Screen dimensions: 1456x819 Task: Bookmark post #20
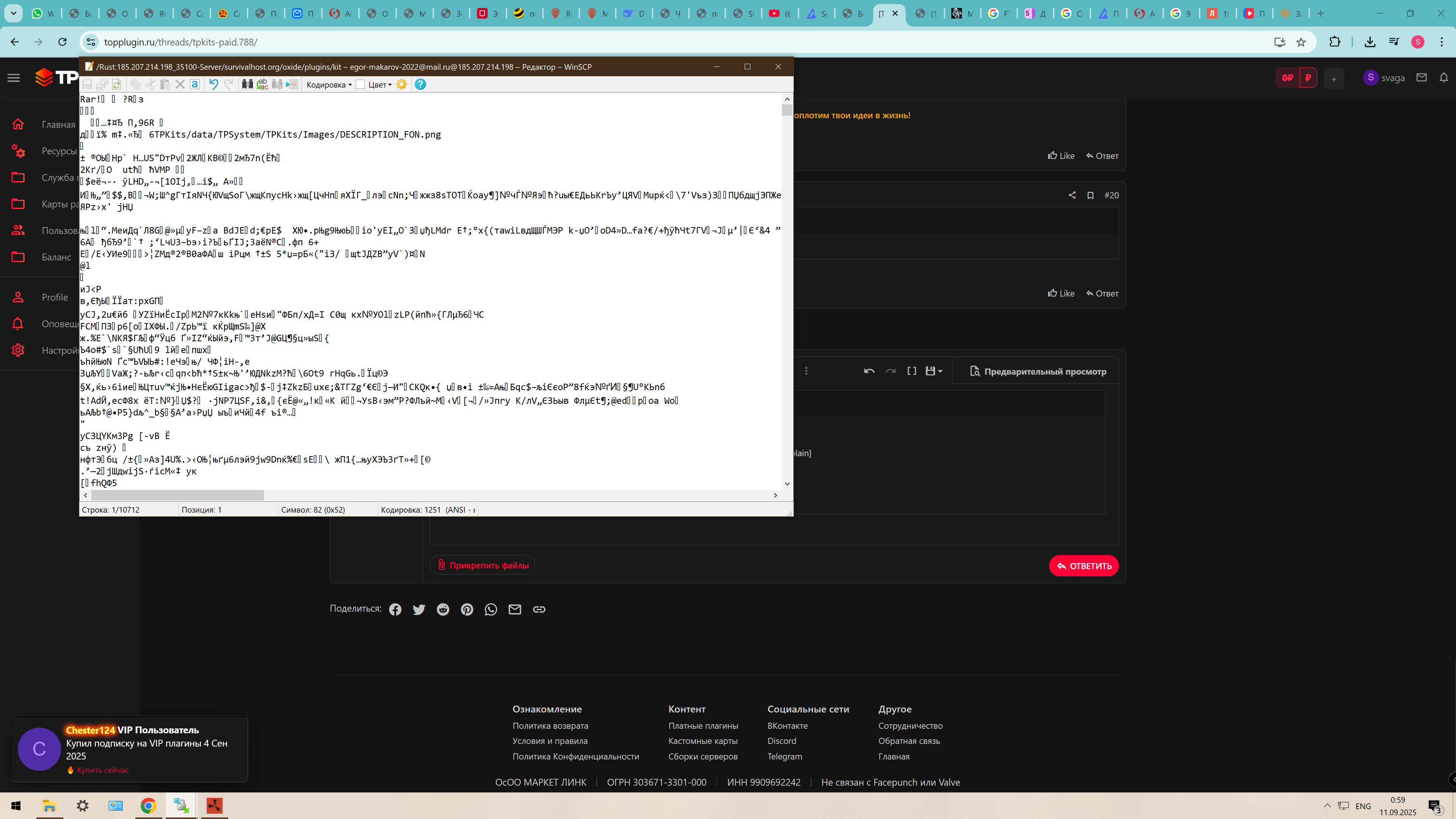click(1090, 195)
